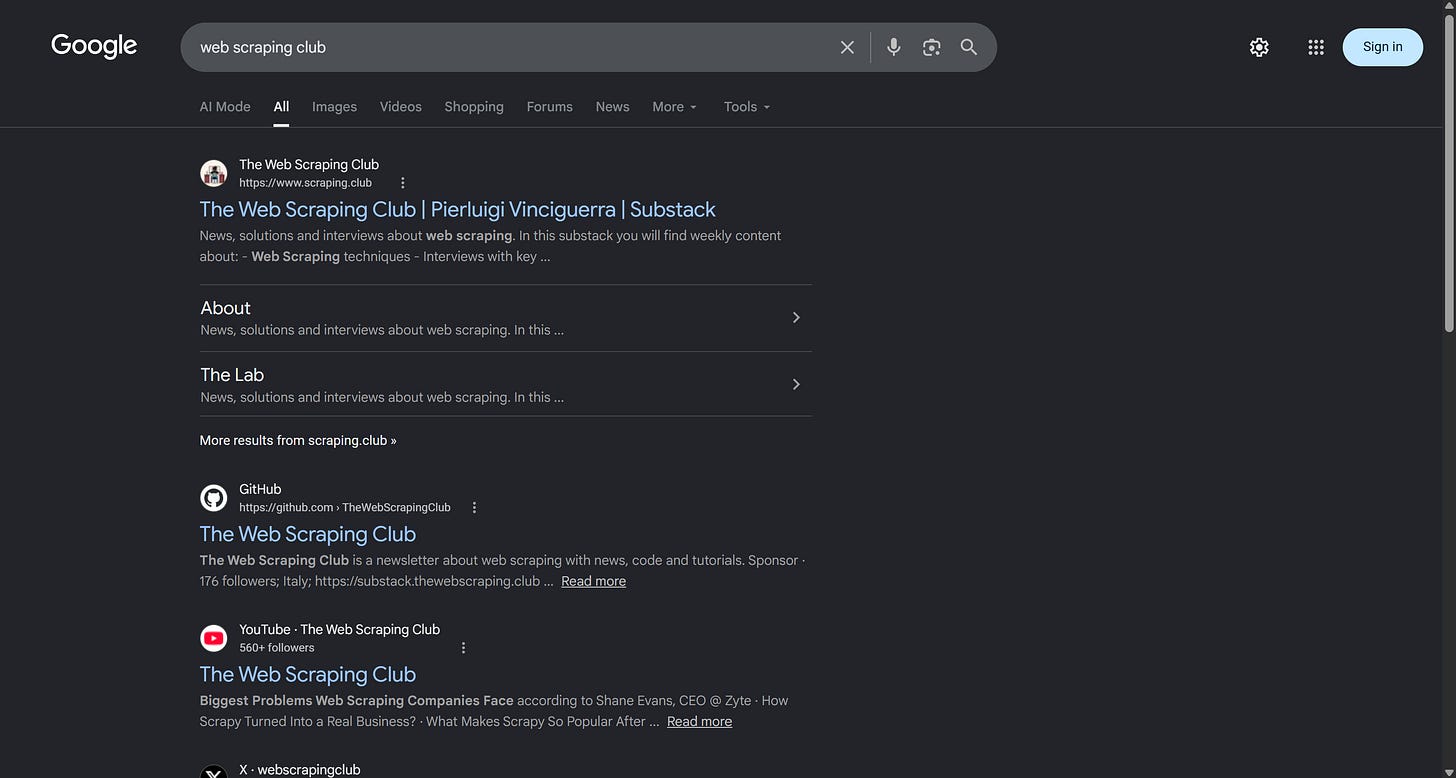
Task: Open the YouTube Web Scraping Club result title
Action: 308,674
